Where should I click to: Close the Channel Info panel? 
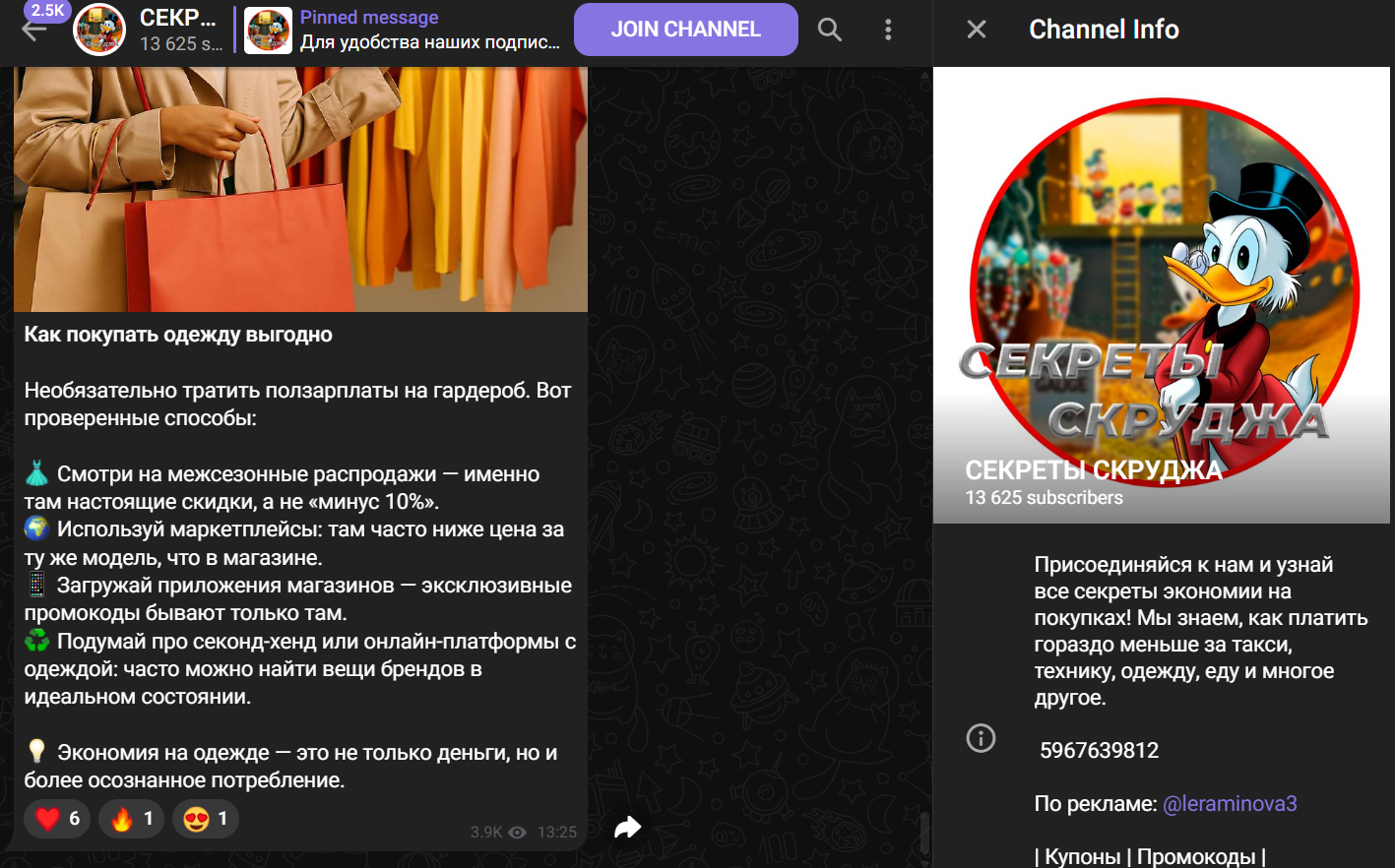tap(977, 30)
